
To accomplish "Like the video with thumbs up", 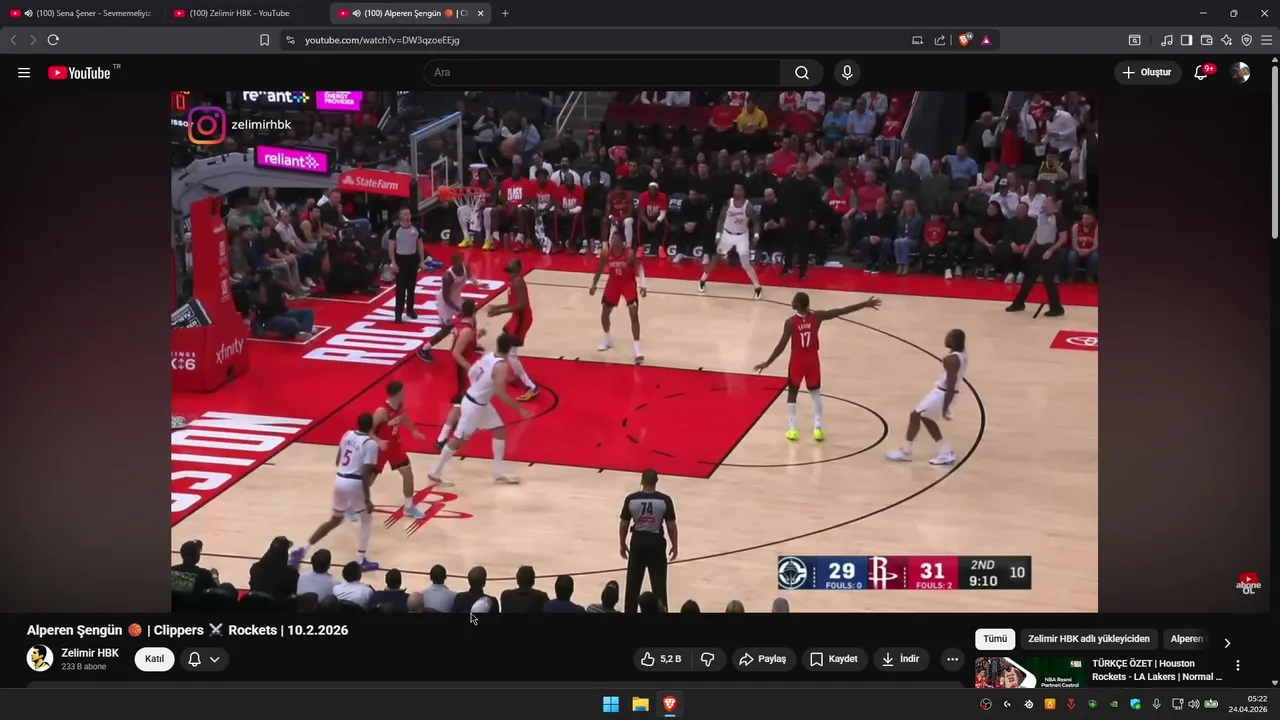I will [661, 659].
